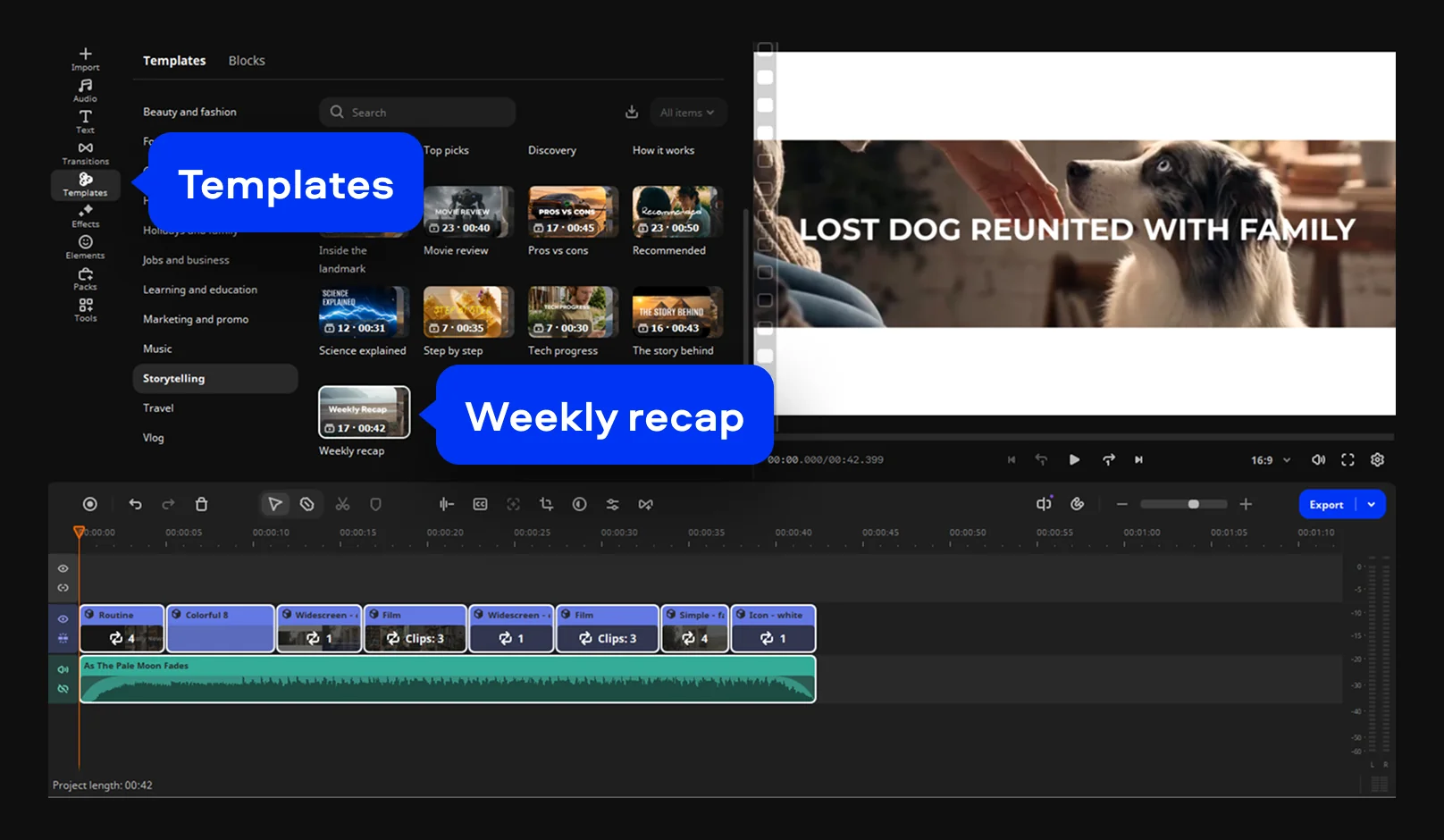Mute the audio track with As The Pale Moon Fades

point(63,669)
